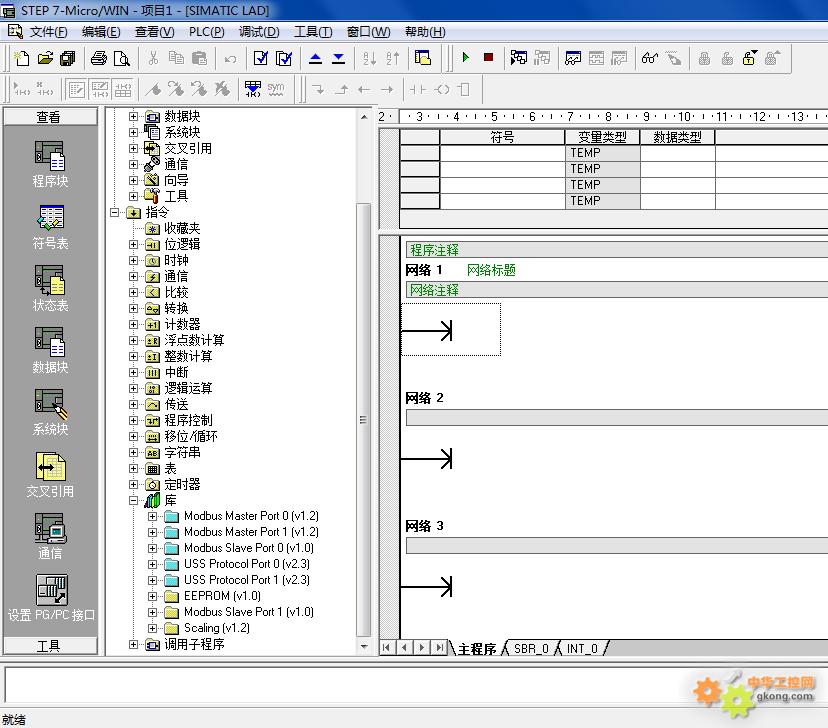Select the 浮点数计算 tree item

[194, 341]
